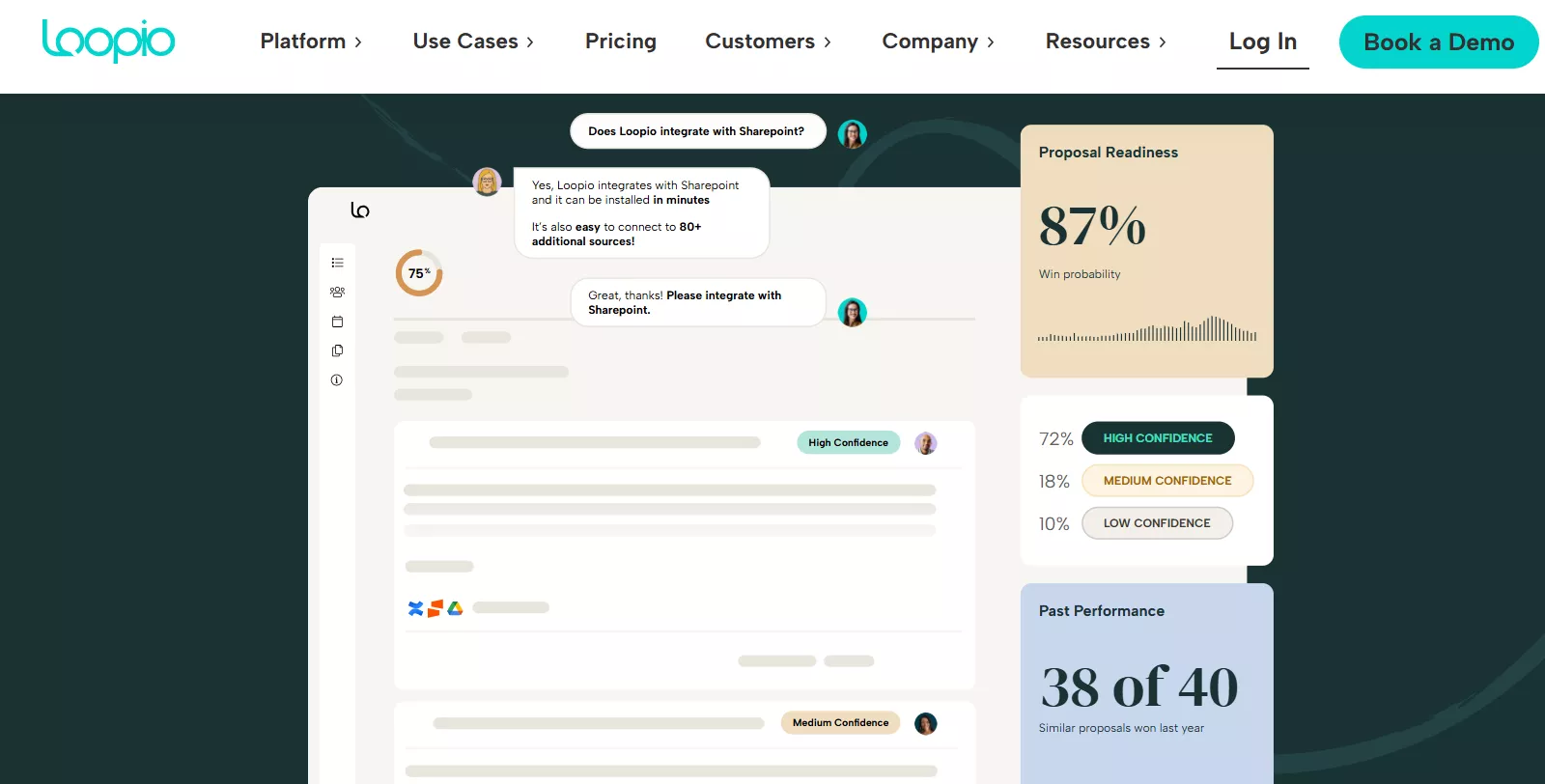
Task: Select the 'Win probability' label
Action: click(x=1080, y=274)
